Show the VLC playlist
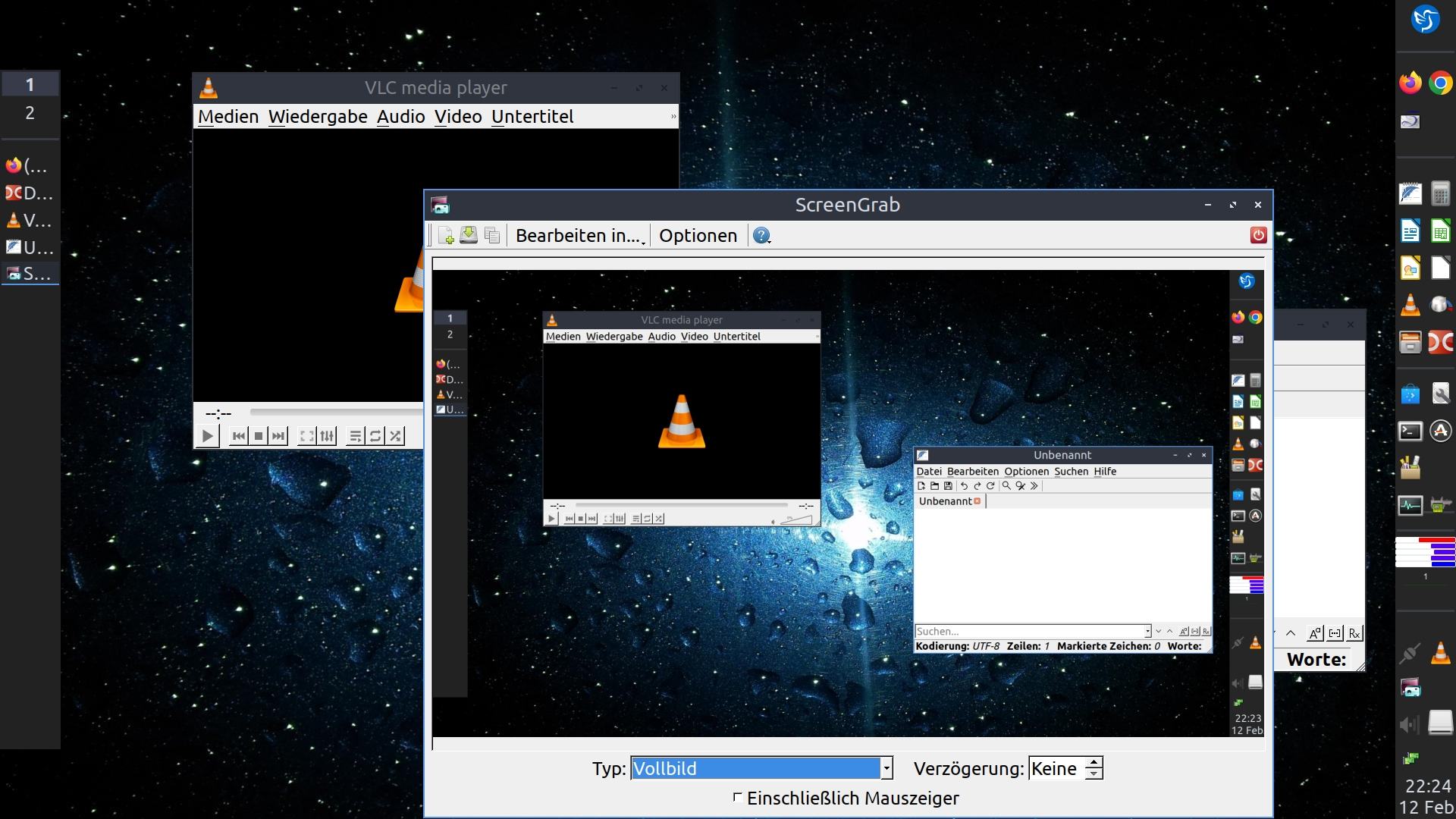 click(355, 436)
